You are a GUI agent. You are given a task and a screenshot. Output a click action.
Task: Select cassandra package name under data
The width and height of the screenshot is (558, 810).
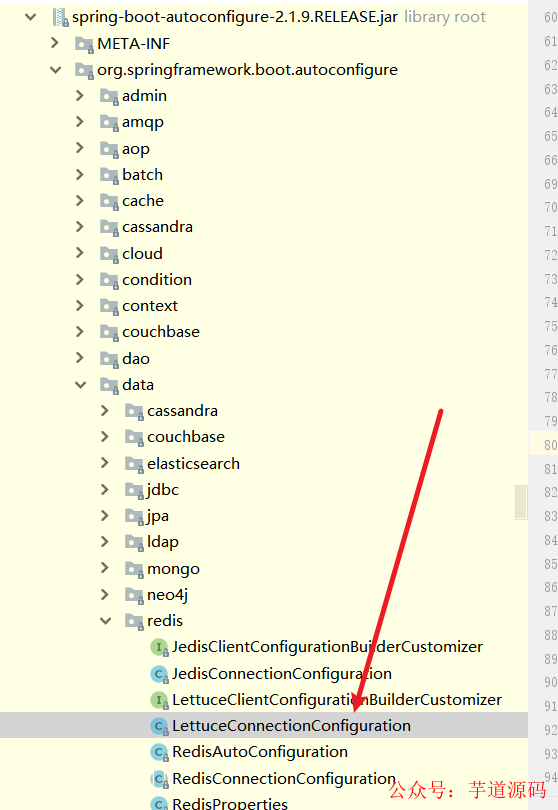[182, 411]
